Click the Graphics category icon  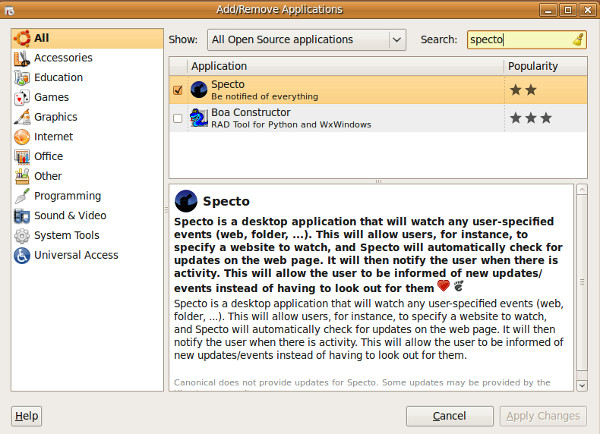(x=22, y=117)
